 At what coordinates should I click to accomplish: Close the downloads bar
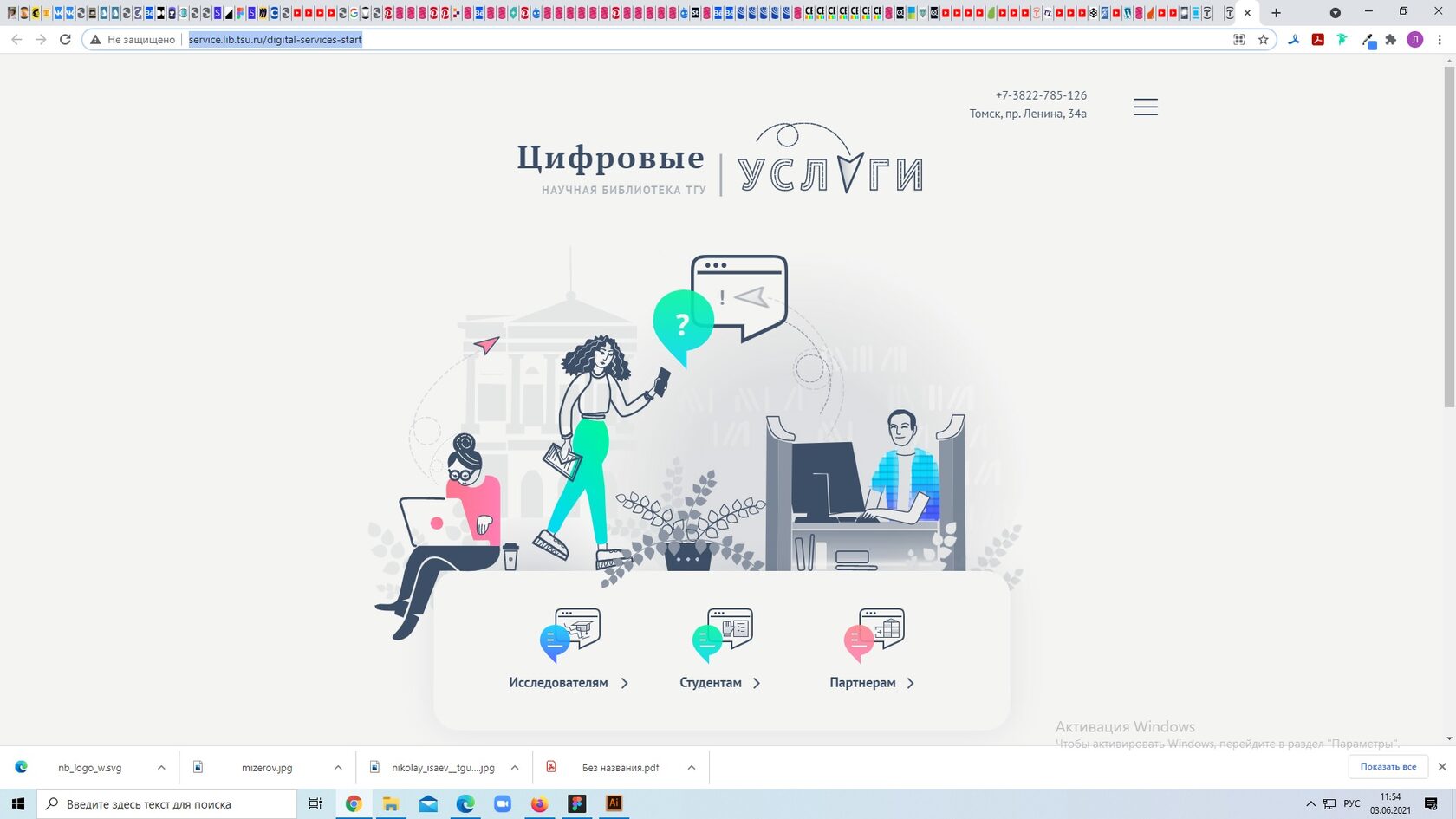pos(1442,767)
